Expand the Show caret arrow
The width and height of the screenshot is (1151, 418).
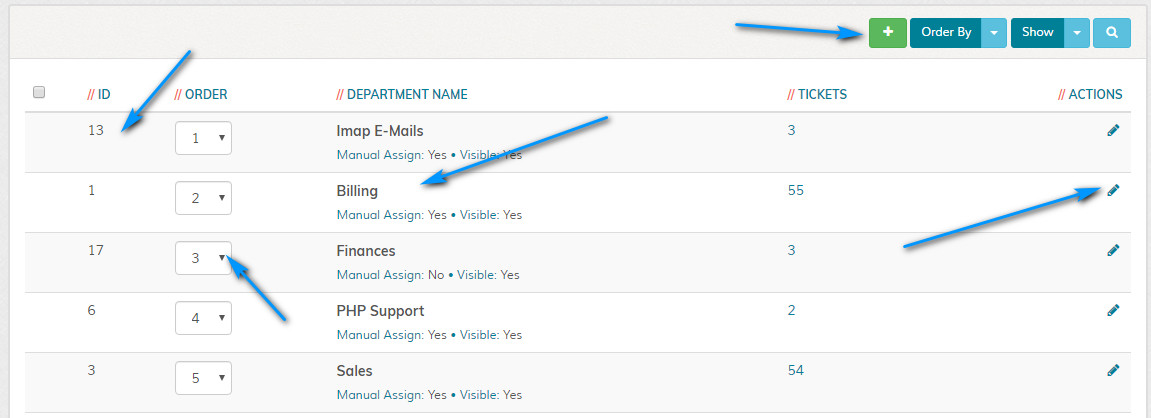(x=1076, y=32)
